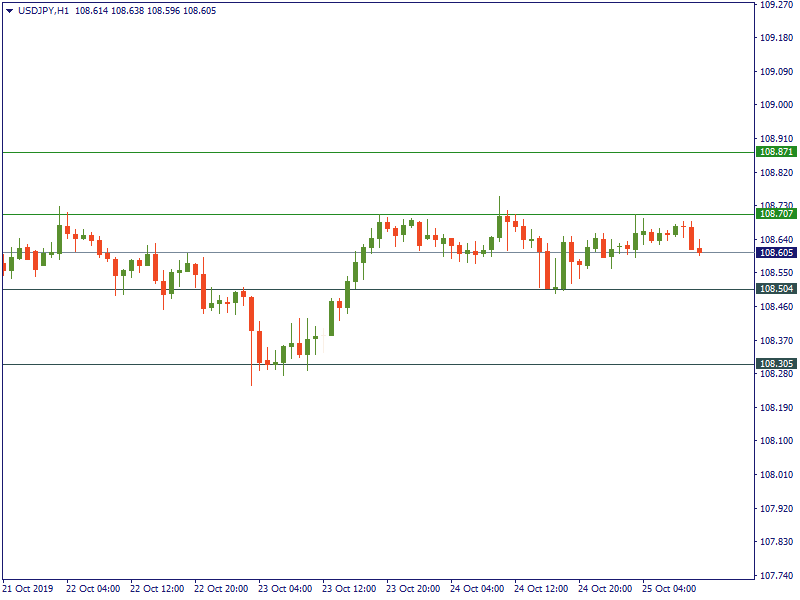Click the 22 Oct 12:00 time label
Image resolution: width=800 pixels, height=600 pixels.
point(157,588)
